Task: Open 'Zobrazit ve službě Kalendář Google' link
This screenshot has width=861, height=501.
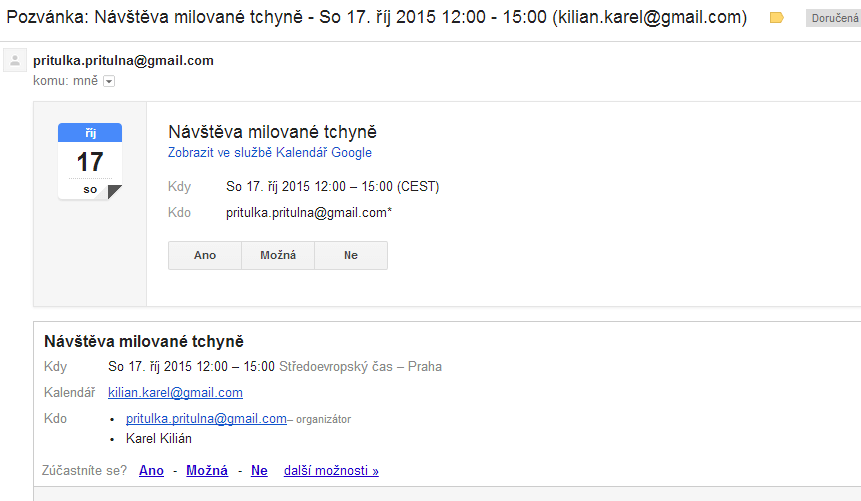Action: click(x=270, y=153)
